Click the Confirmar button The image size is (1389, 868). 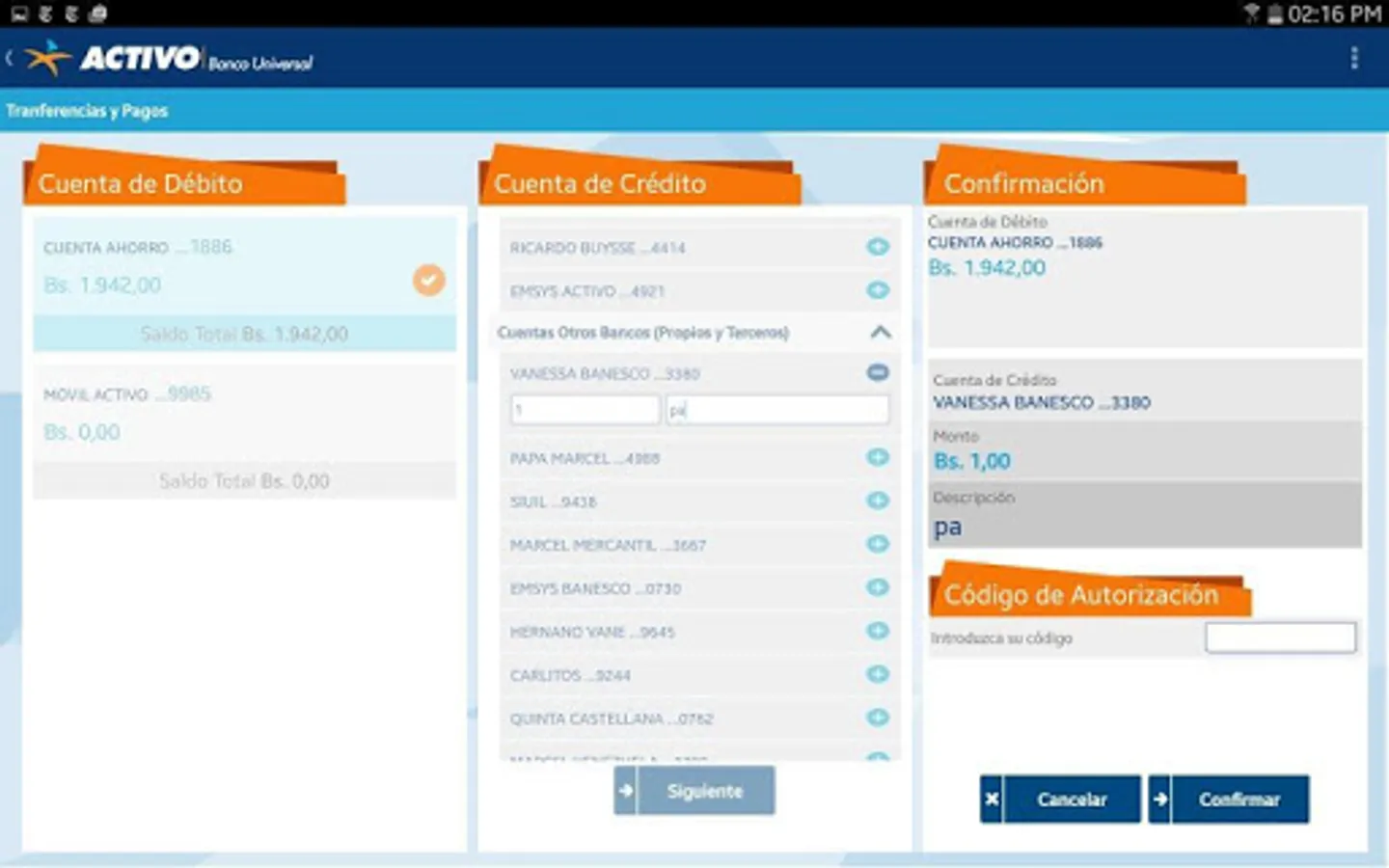click(x=1229, y=800)
